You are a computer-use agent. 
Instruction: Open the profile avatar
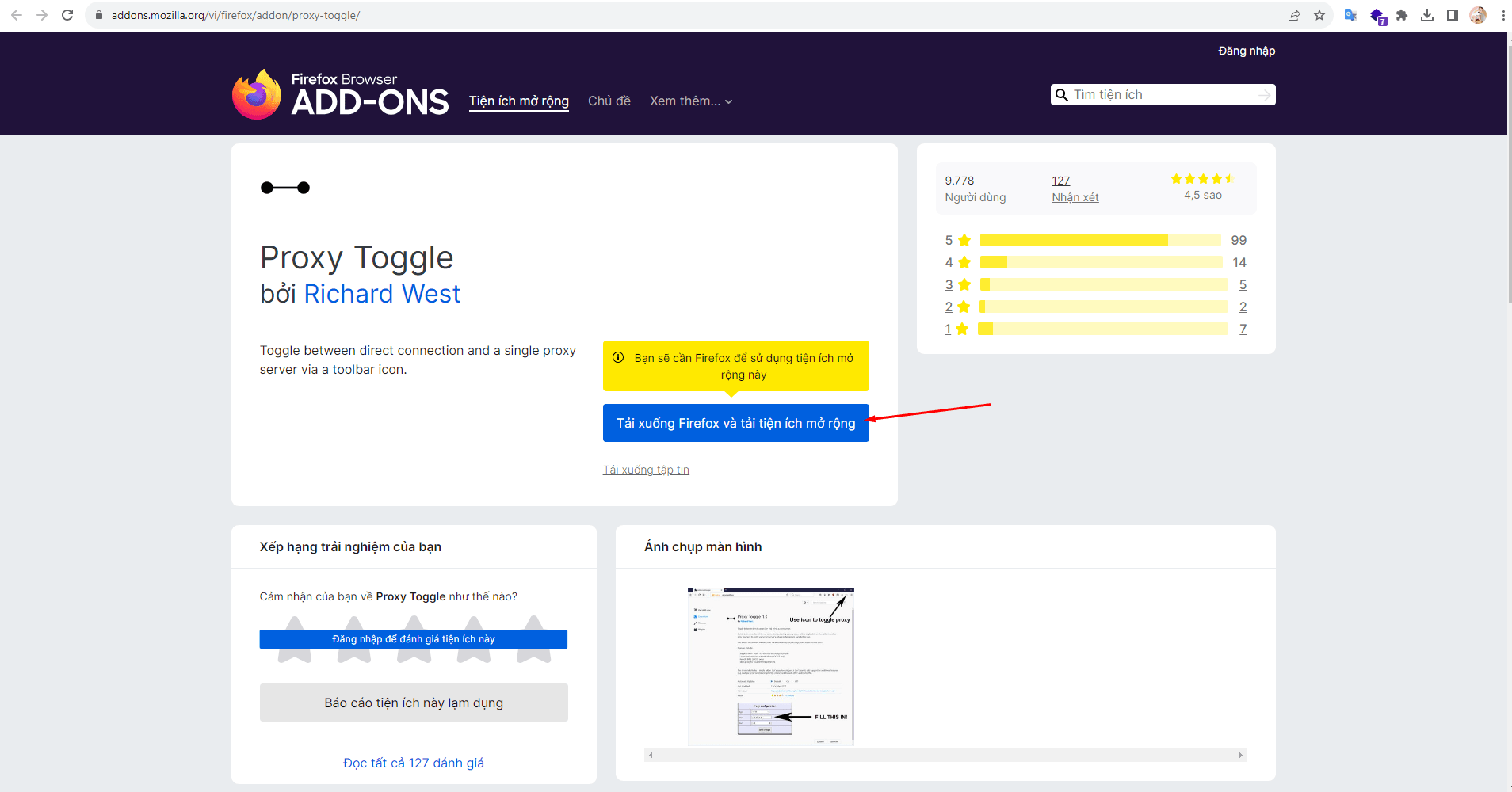click(x=1478, y=15)
